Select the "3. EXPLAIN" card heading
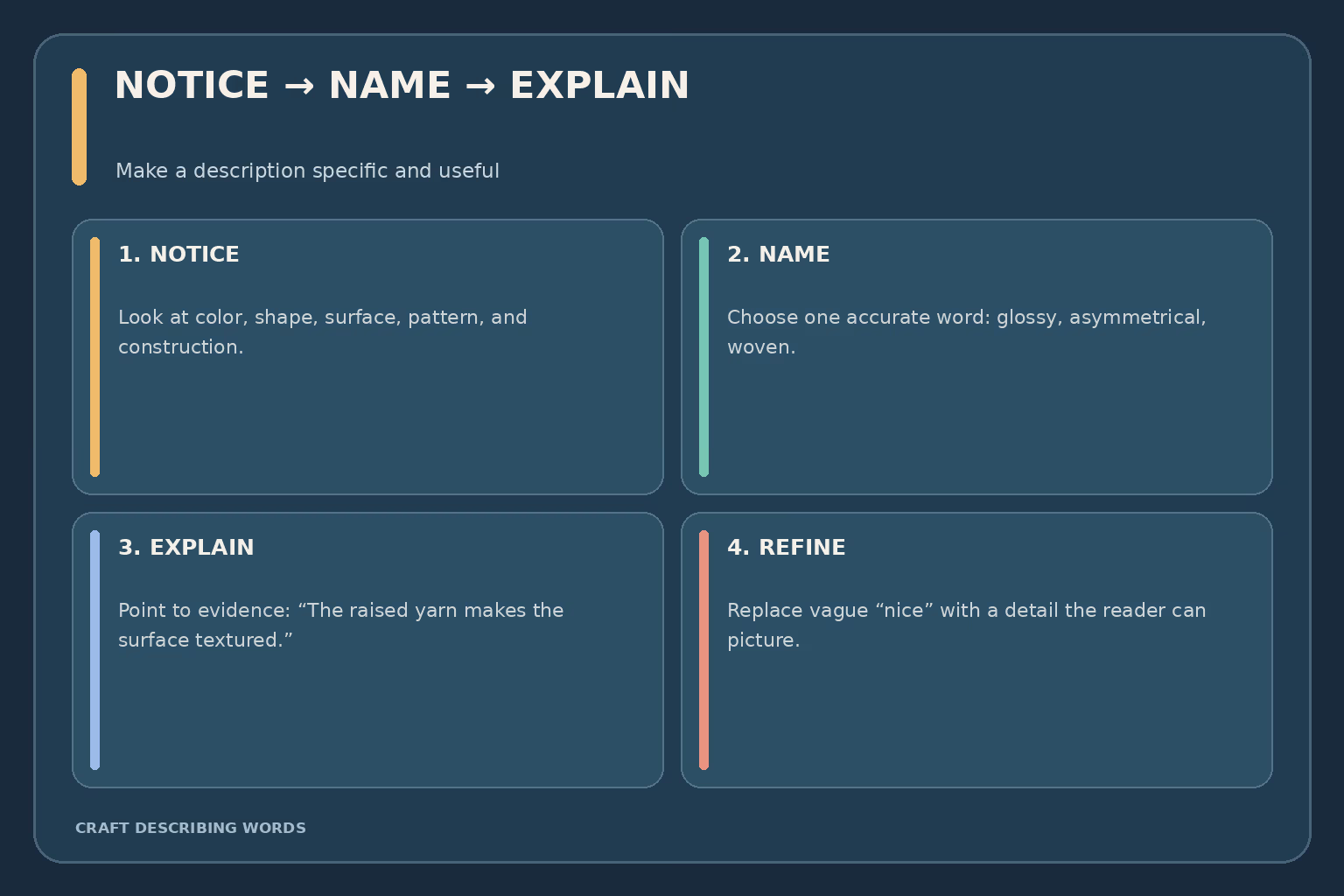Screen dimensions: 1344x896 click(x=185, y=548)
